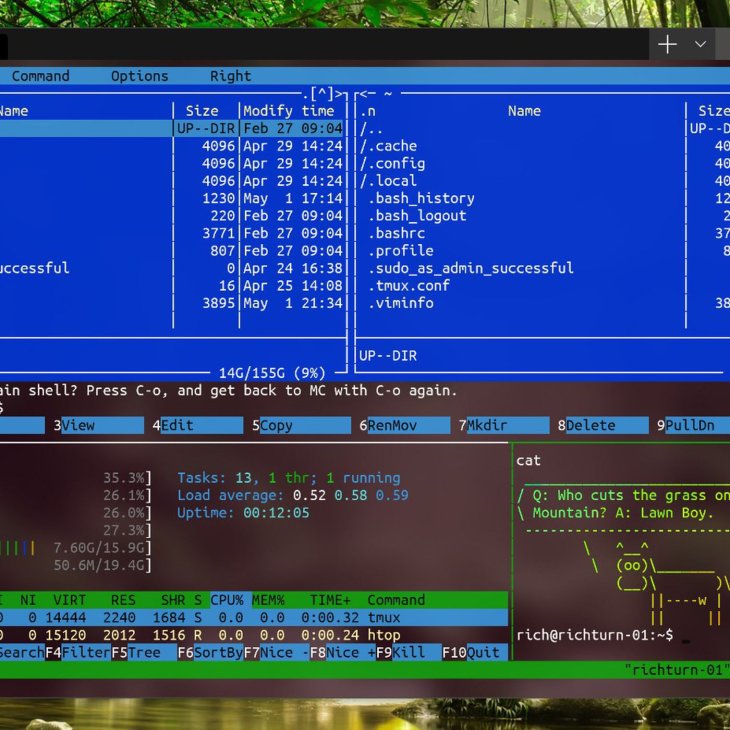Click the Modify time column header
730x730 pixels.
tap(289, 111)
